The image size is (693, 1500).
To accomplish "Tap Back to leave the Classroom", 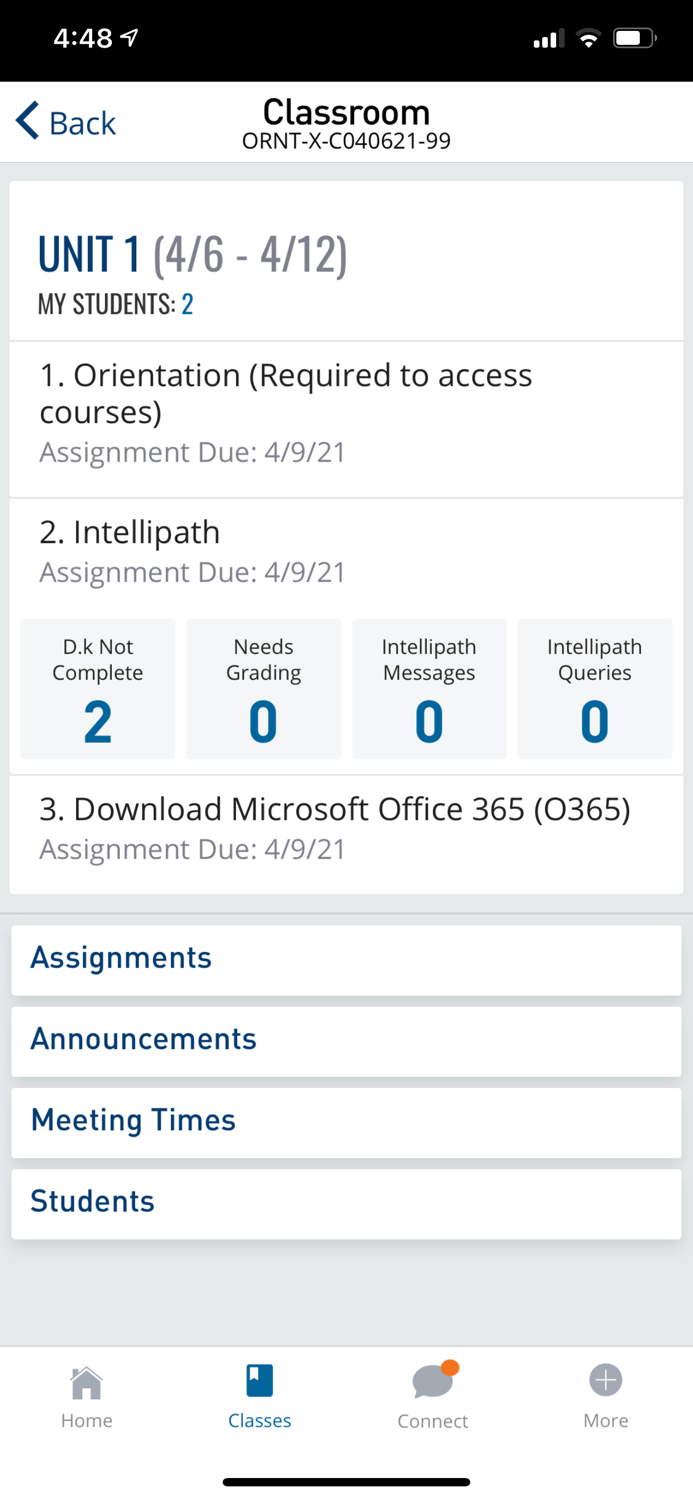I will pos(65,122).
